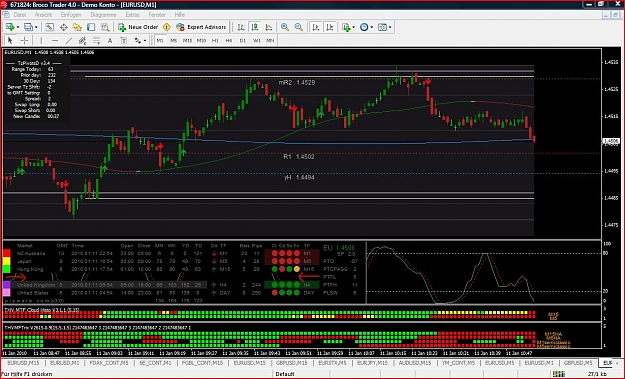The image size is (625, 379).
Task: Switch to the FGBL_CONT,M15 chart tab
Action: click(x=202, y=363)
